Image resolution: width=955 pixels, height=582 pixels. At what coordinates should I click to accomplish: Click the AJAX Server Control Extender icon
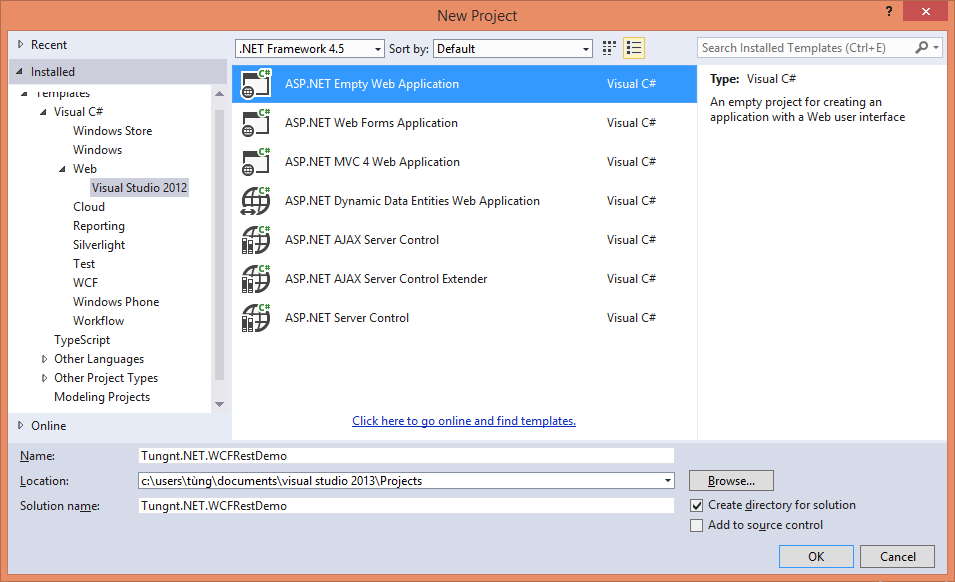[256, 279]
